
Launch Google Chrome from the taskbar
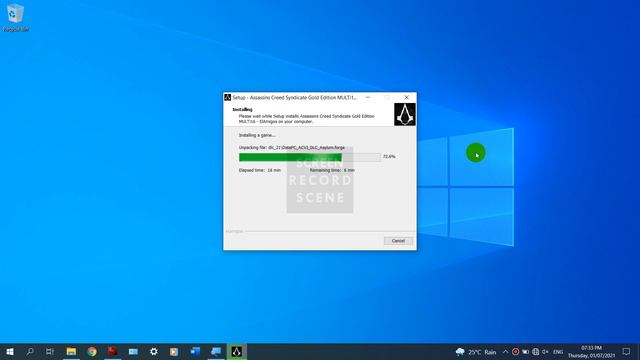92,351
